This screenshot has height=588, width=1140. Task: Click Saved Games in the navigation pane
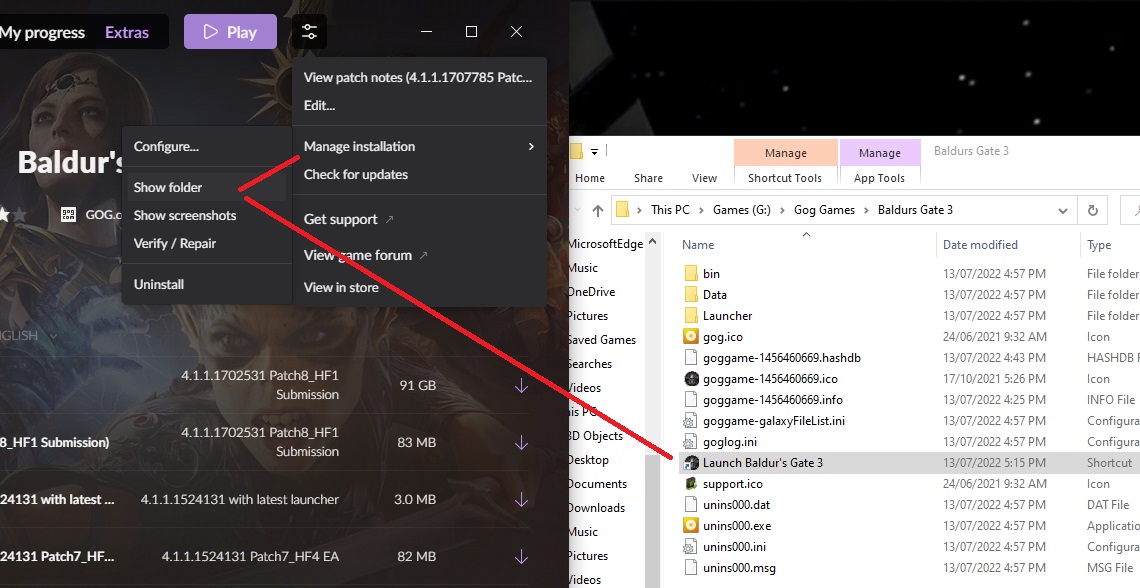click(x=602, y=339)
